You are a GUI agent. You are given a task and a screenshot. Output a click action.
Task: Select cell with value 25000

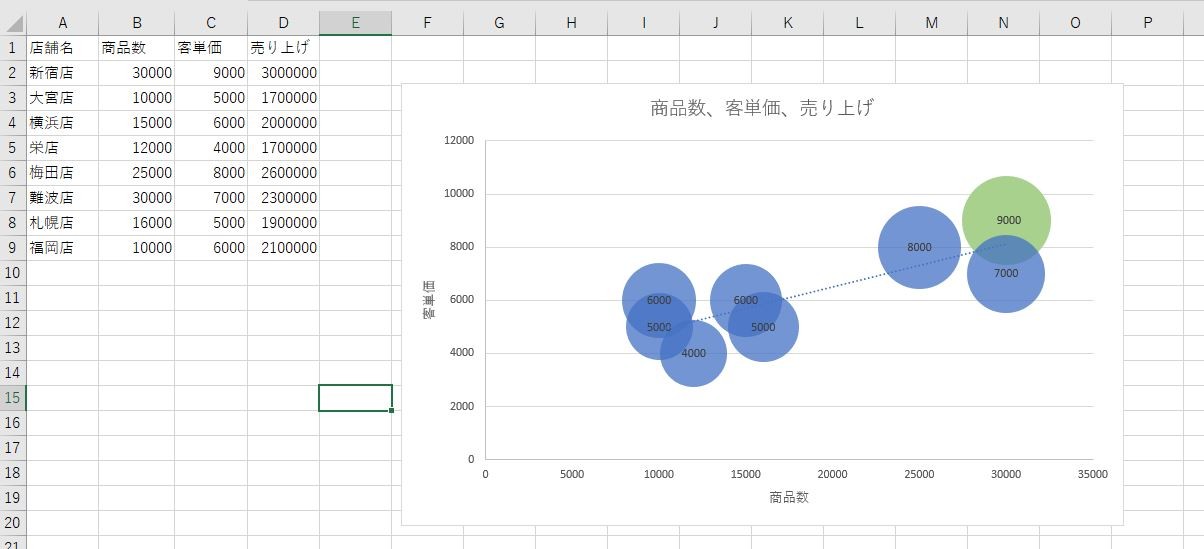tap(136, 173)
